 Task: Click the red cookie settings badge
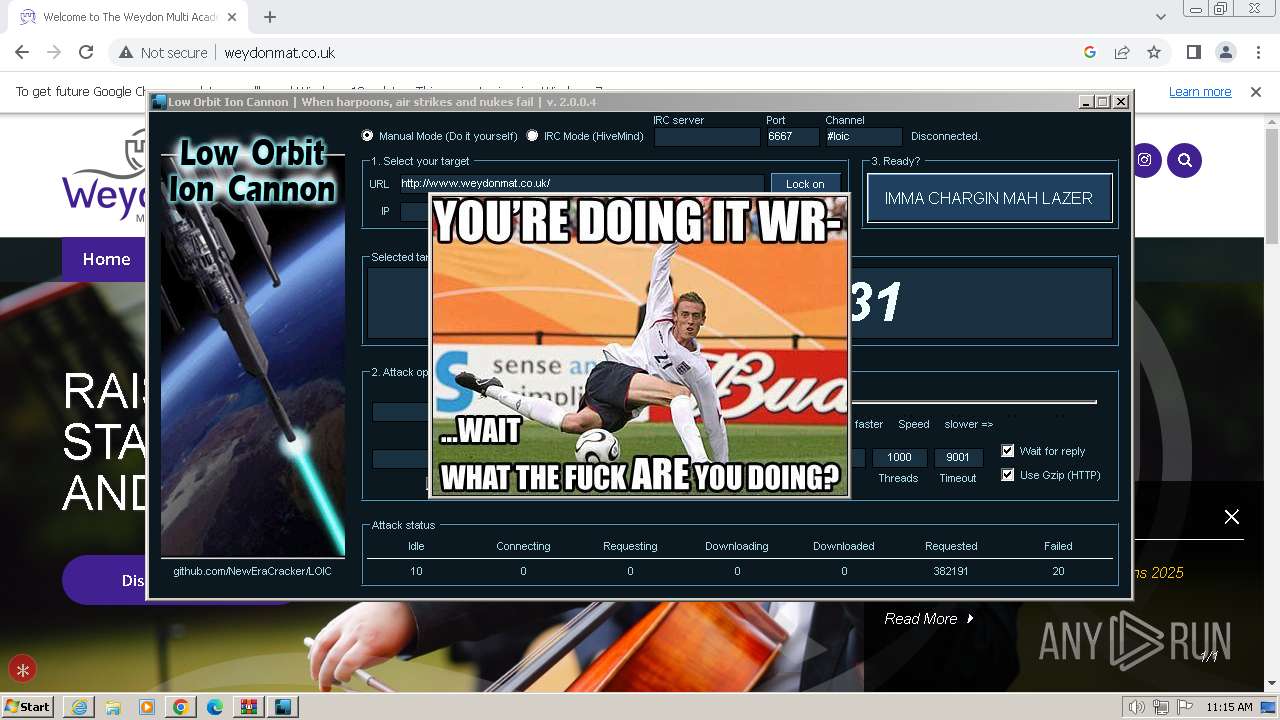(x=22, y=670)
